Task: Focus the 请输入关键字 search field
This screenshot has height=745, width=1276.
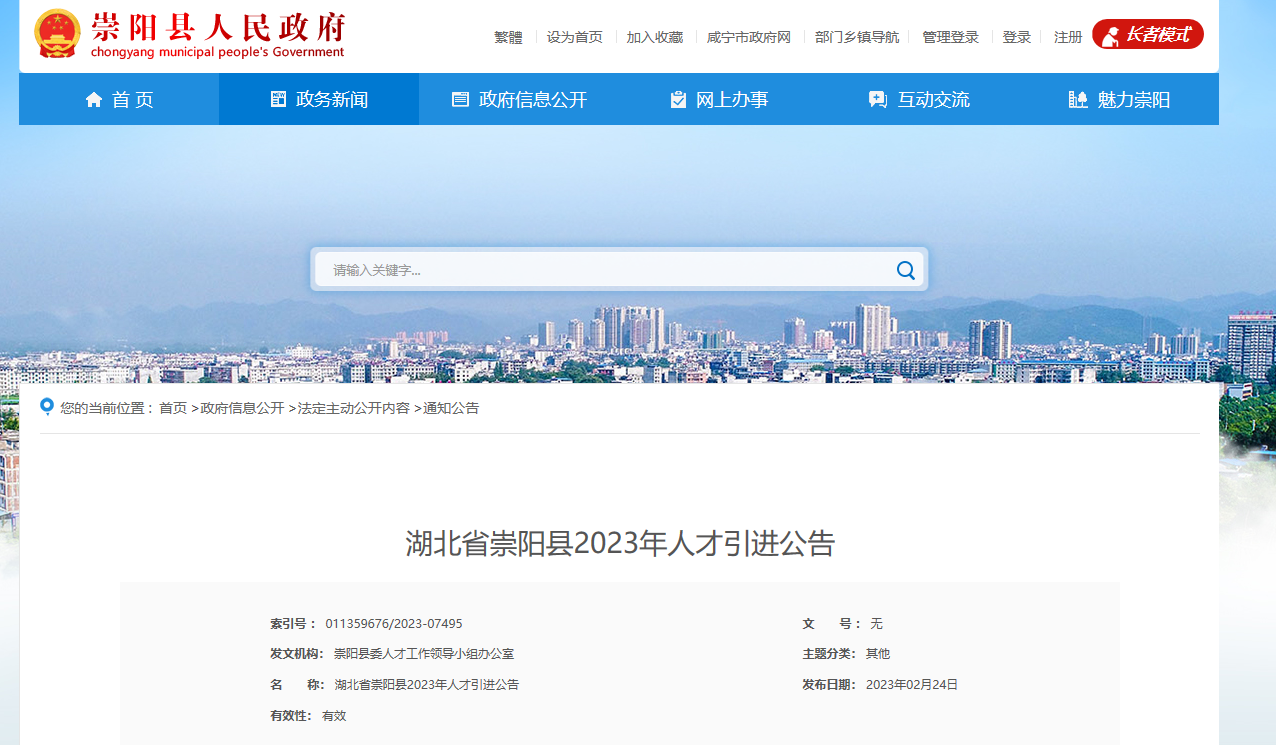Action: click(x=605, y=270)
